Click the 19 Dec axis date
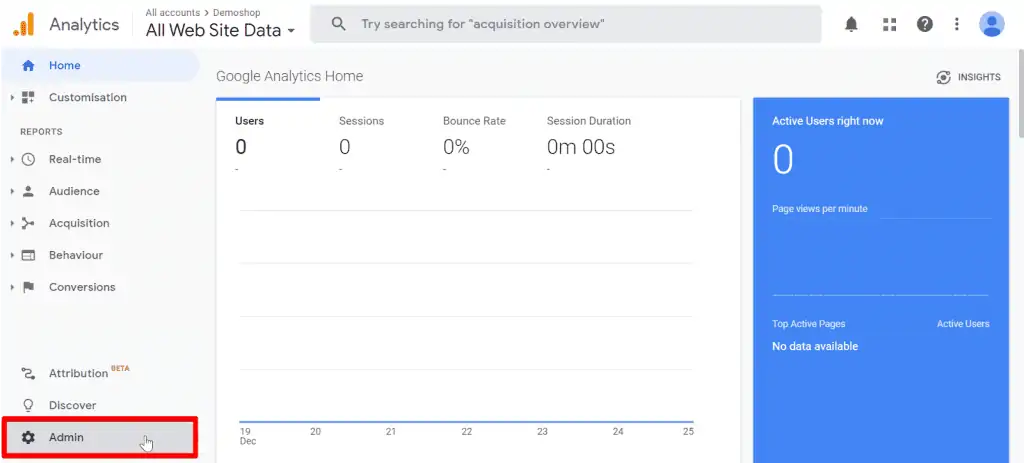Screen dimensions: 1024x463 pyautogui.click(x=248, y=436)
